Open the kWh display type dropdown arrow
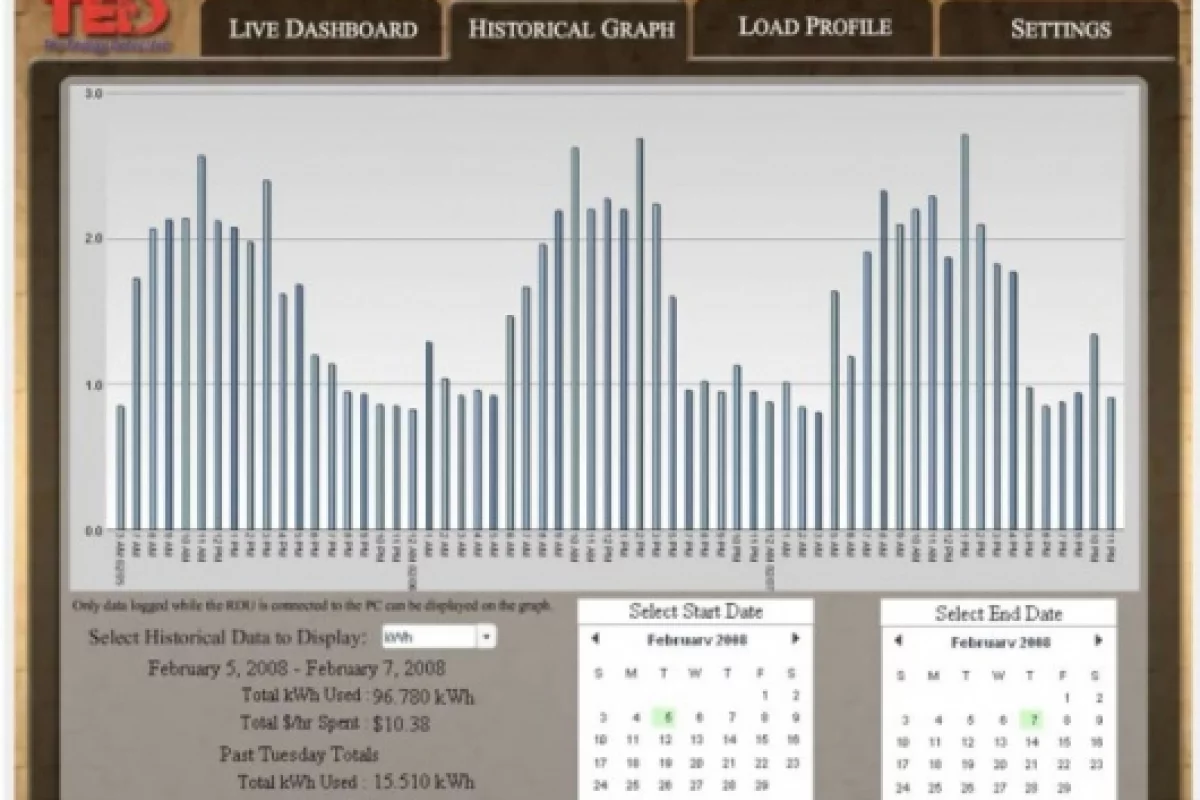The height and width of the screenshot is (800, 1200). click(485, 636)
